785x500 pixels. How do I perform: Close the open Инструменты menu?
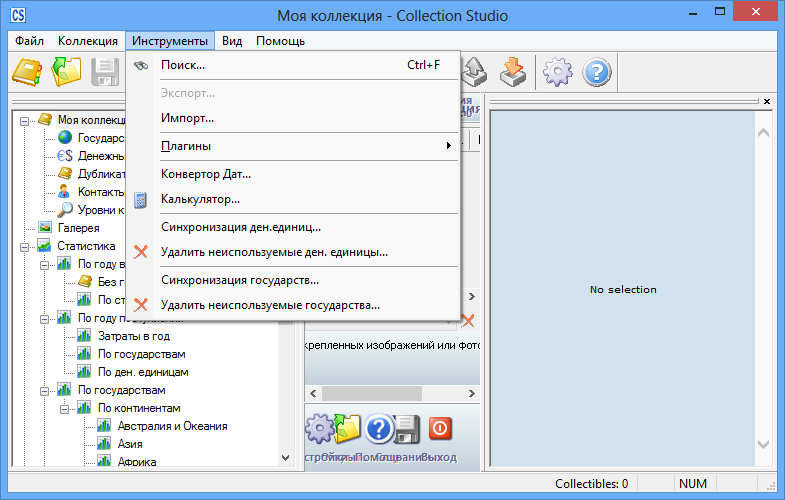click(x=170, y=41)
